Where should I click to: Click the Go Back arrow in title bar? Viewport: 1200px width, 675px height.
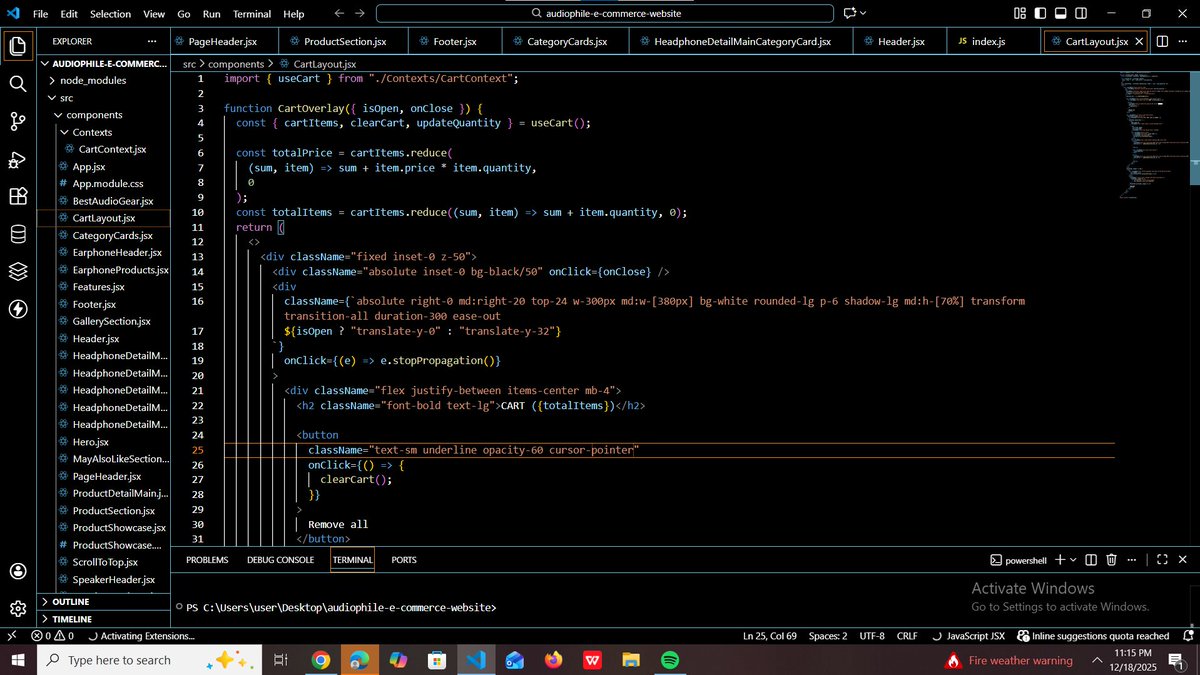coord(338,13)
